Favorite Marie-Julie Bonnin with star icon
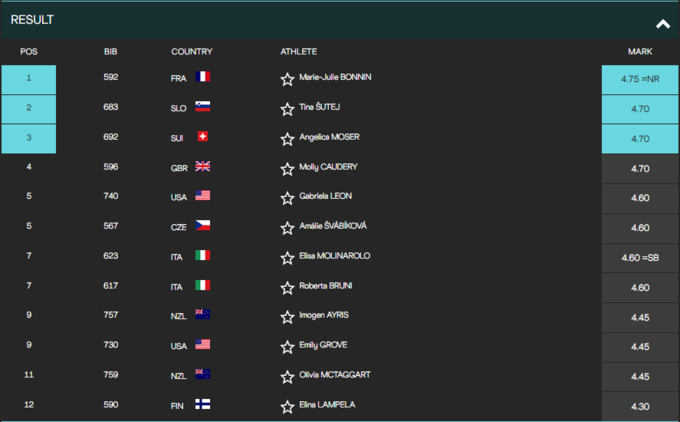This screenshot has height=422, width=680. [288, 79]
